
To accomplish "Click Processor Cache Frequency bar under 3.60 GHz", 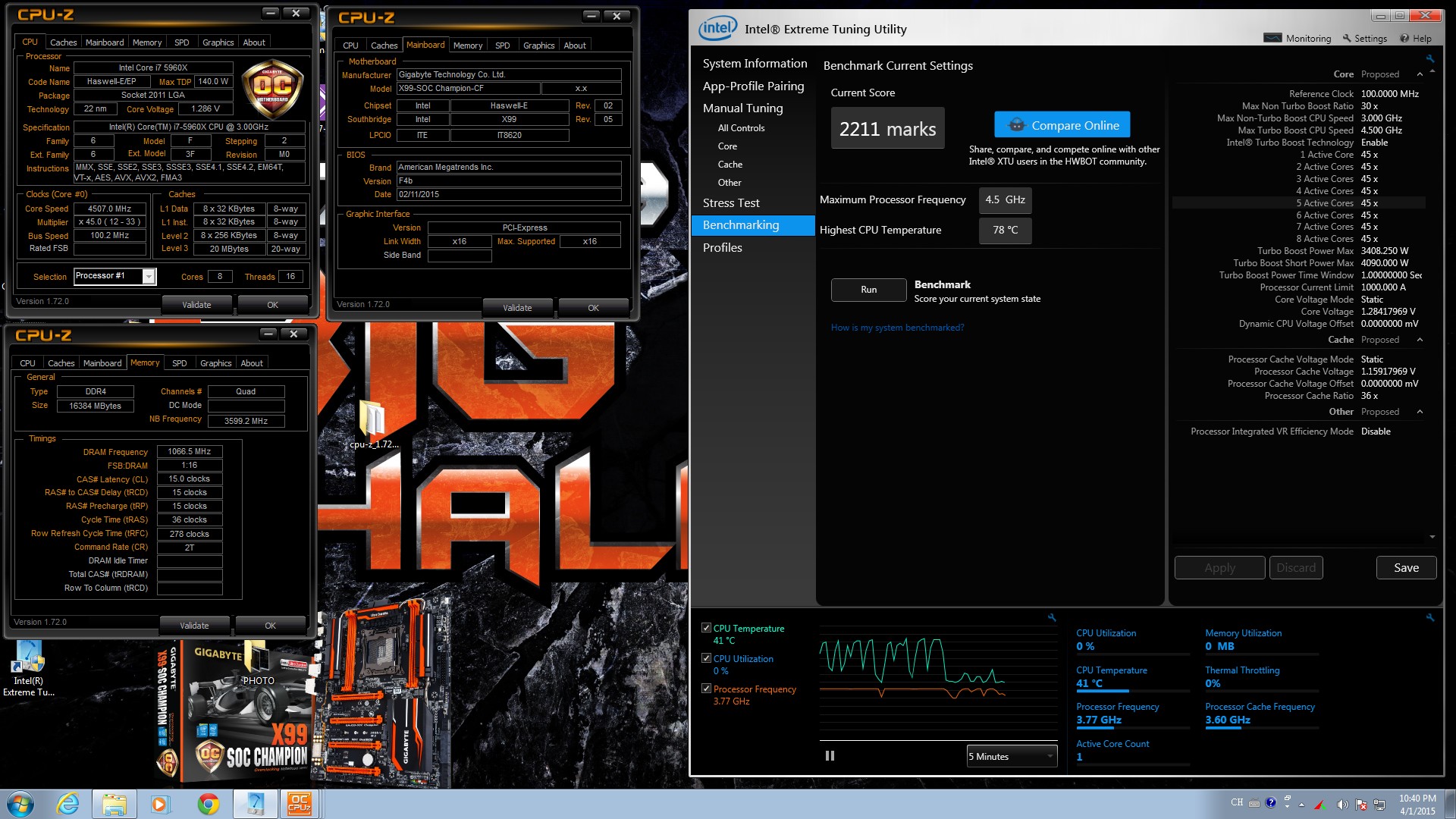I will pos(1262,728).
